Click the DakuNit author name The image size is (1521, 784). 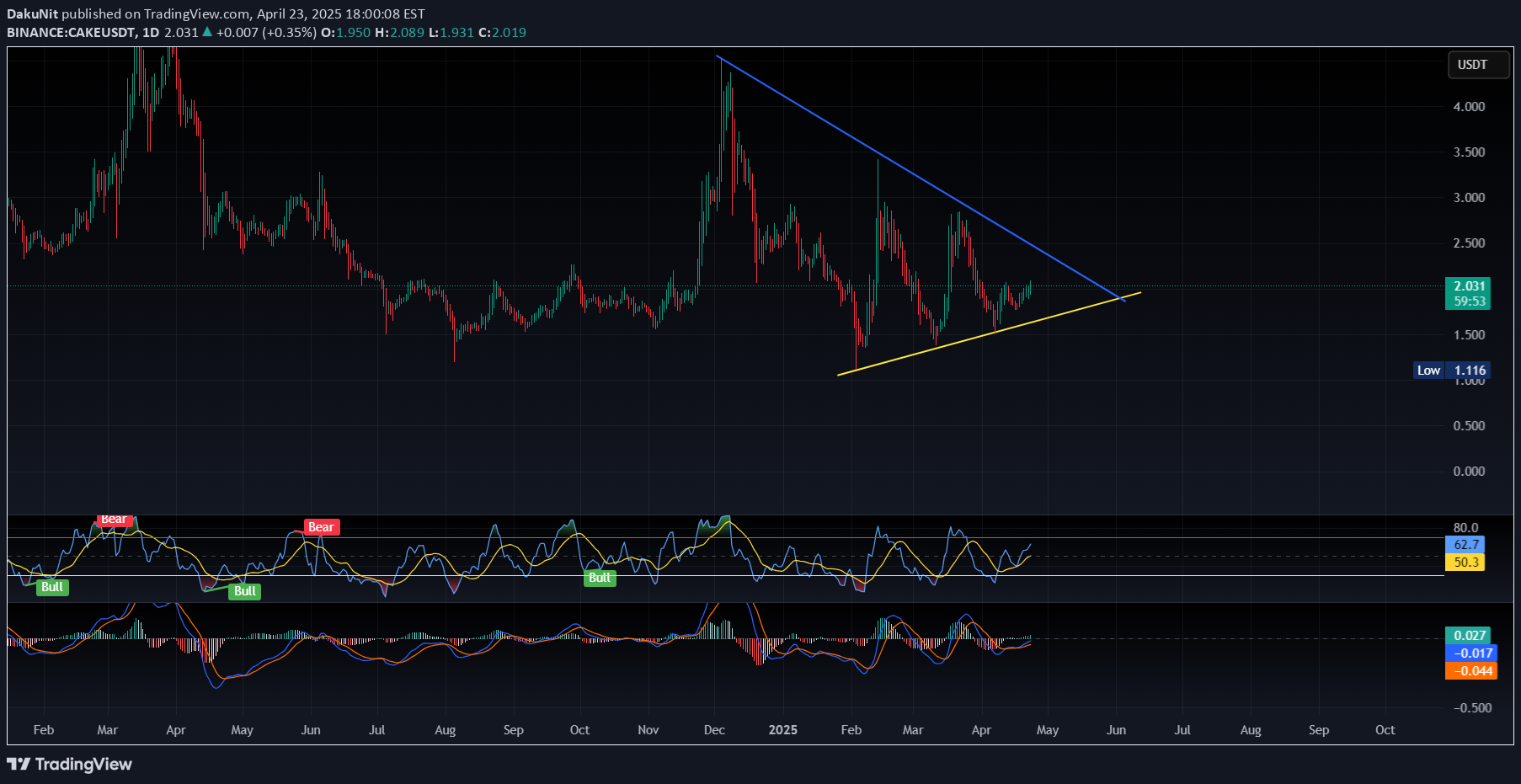(x=32, y=13)
